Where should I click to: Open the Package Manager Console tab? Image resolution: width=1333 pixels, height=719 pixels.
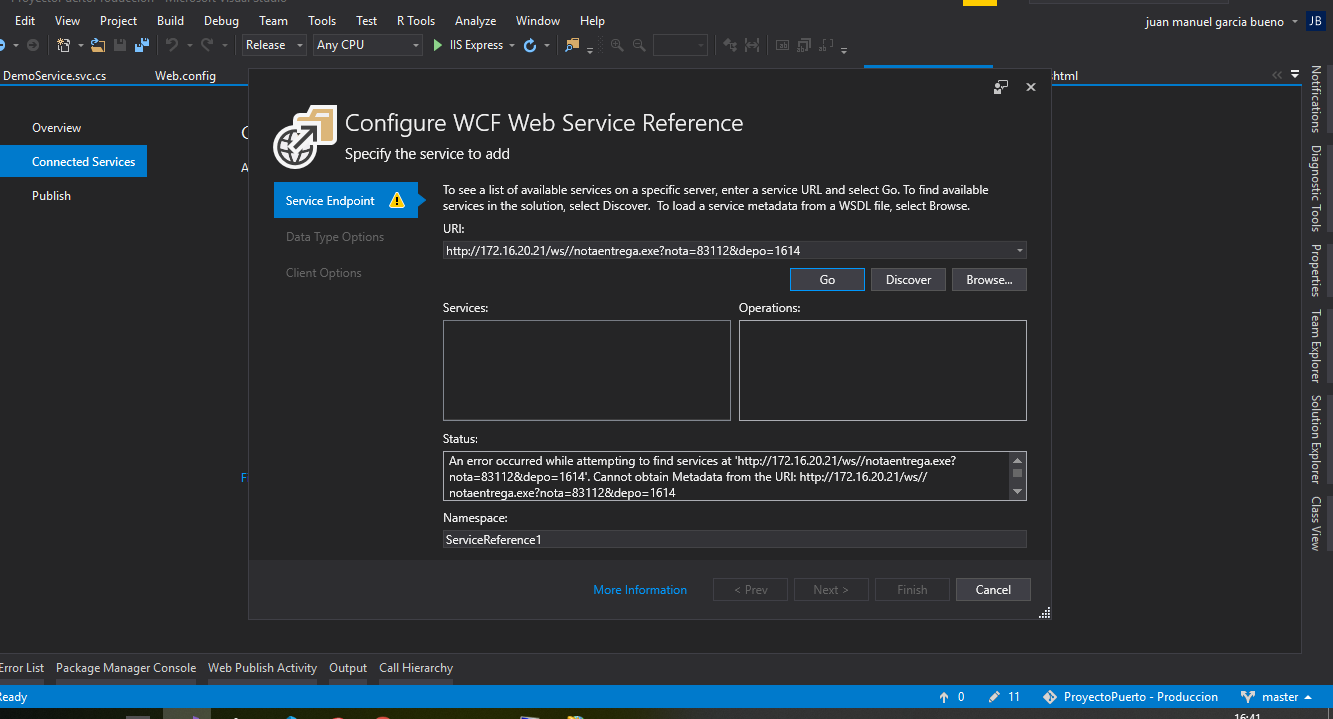click(x=126, y=668)
